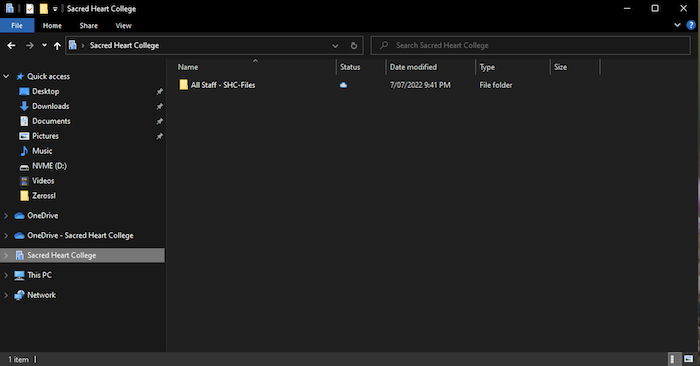Click the cloud status icon for All Staff folder
The width and height of the screenshot is (700, 366).
click(x=343, y=85)
